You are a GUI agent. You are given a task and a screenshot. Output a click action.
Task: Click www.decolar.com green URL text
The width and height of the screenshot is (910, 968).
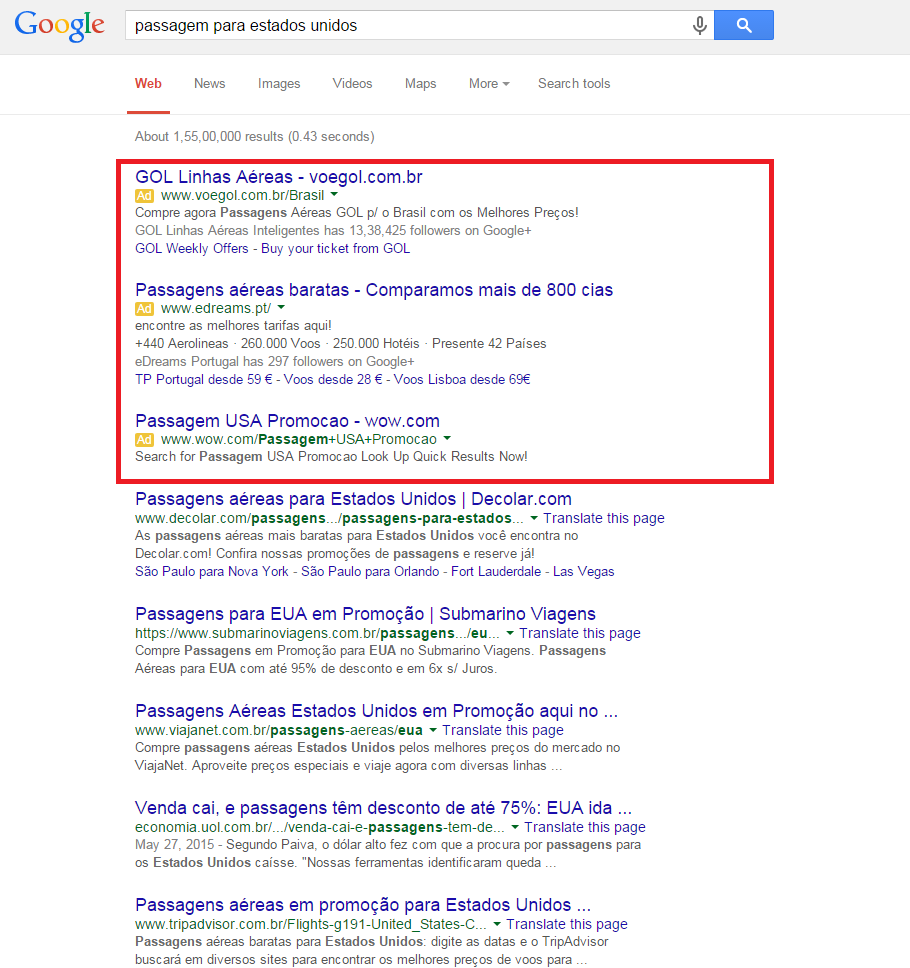pos(329,518)
